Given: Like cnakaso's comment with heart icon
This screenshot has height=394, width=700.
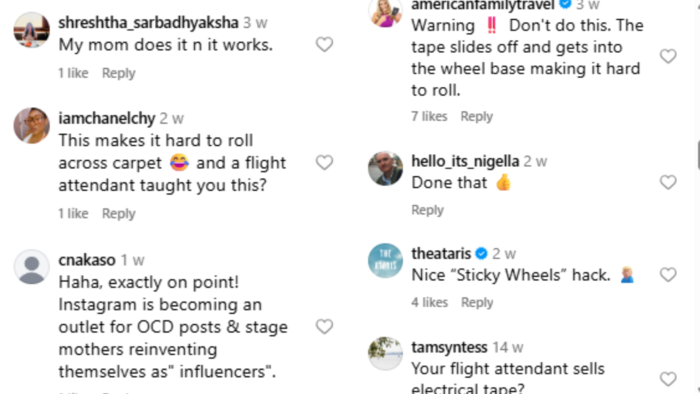Looking at the screenshot, I should coord(325,327).
